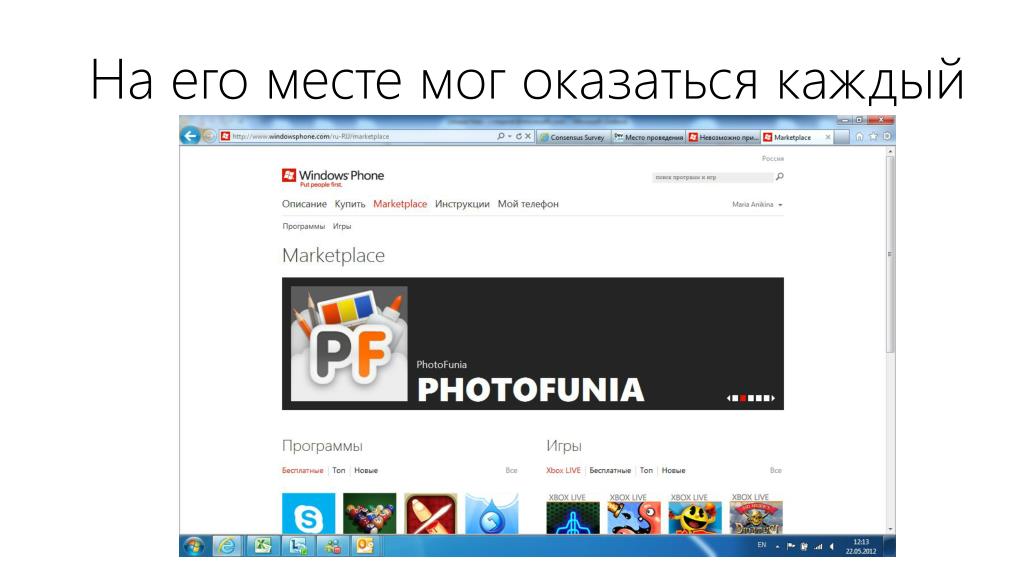
Task: Click the site search magnifier icon
Action: [779, 176]
